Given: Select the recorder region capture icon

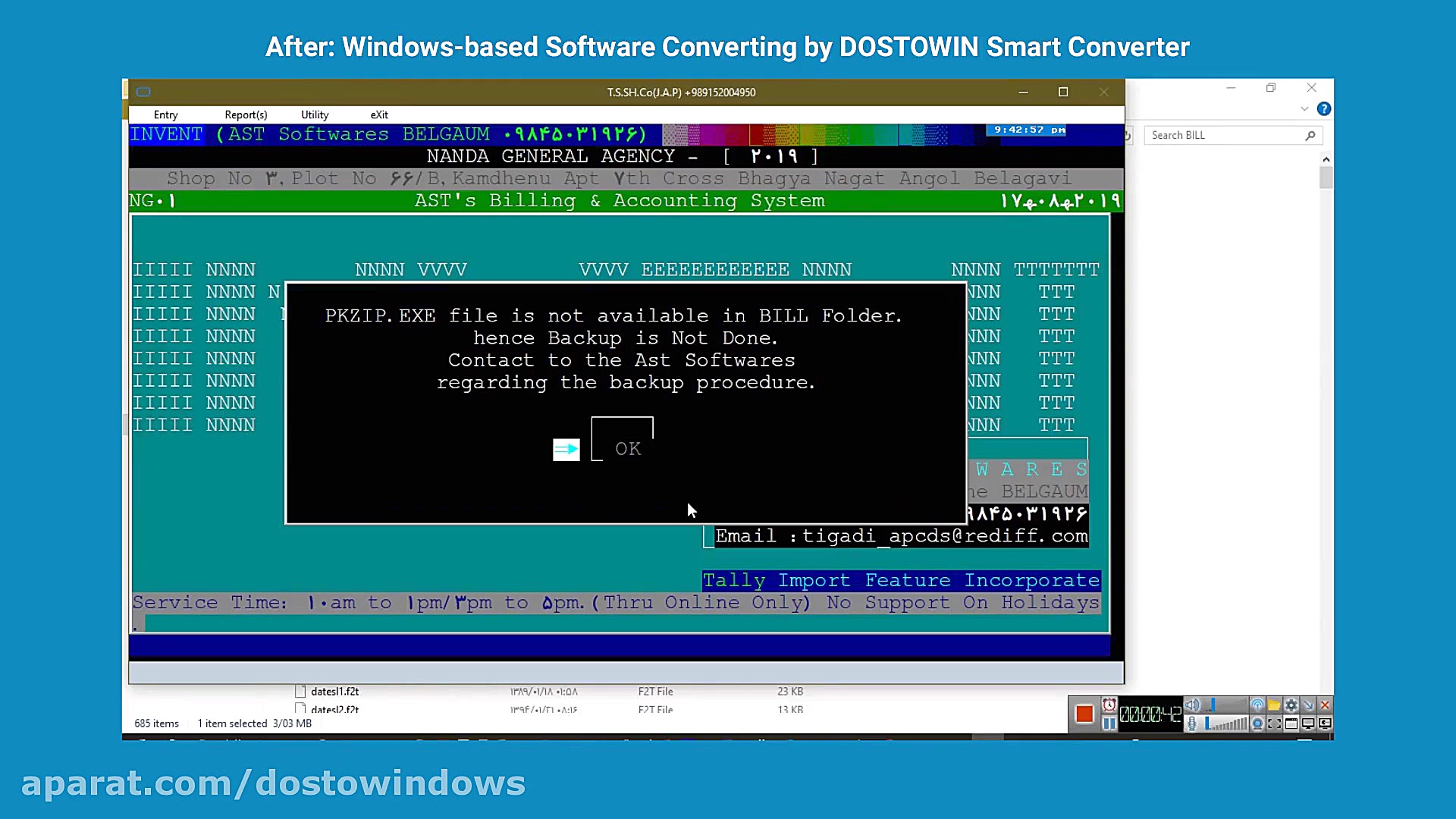Looking at the screenshot, I should click(1274, 723).
